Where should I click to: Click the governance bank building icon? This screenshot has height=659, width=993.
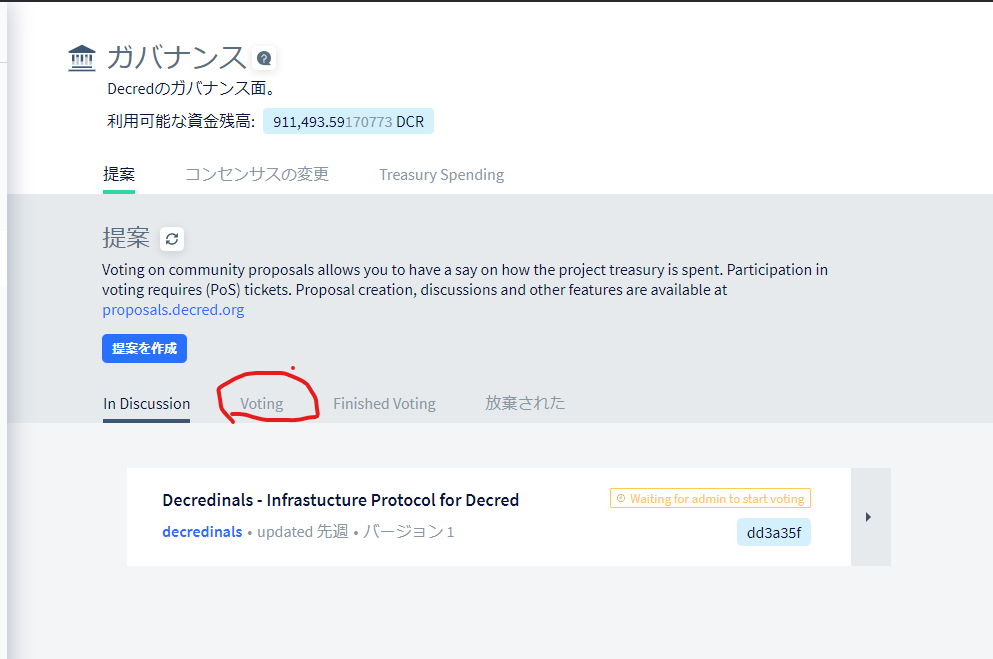(x=82, y=58)
